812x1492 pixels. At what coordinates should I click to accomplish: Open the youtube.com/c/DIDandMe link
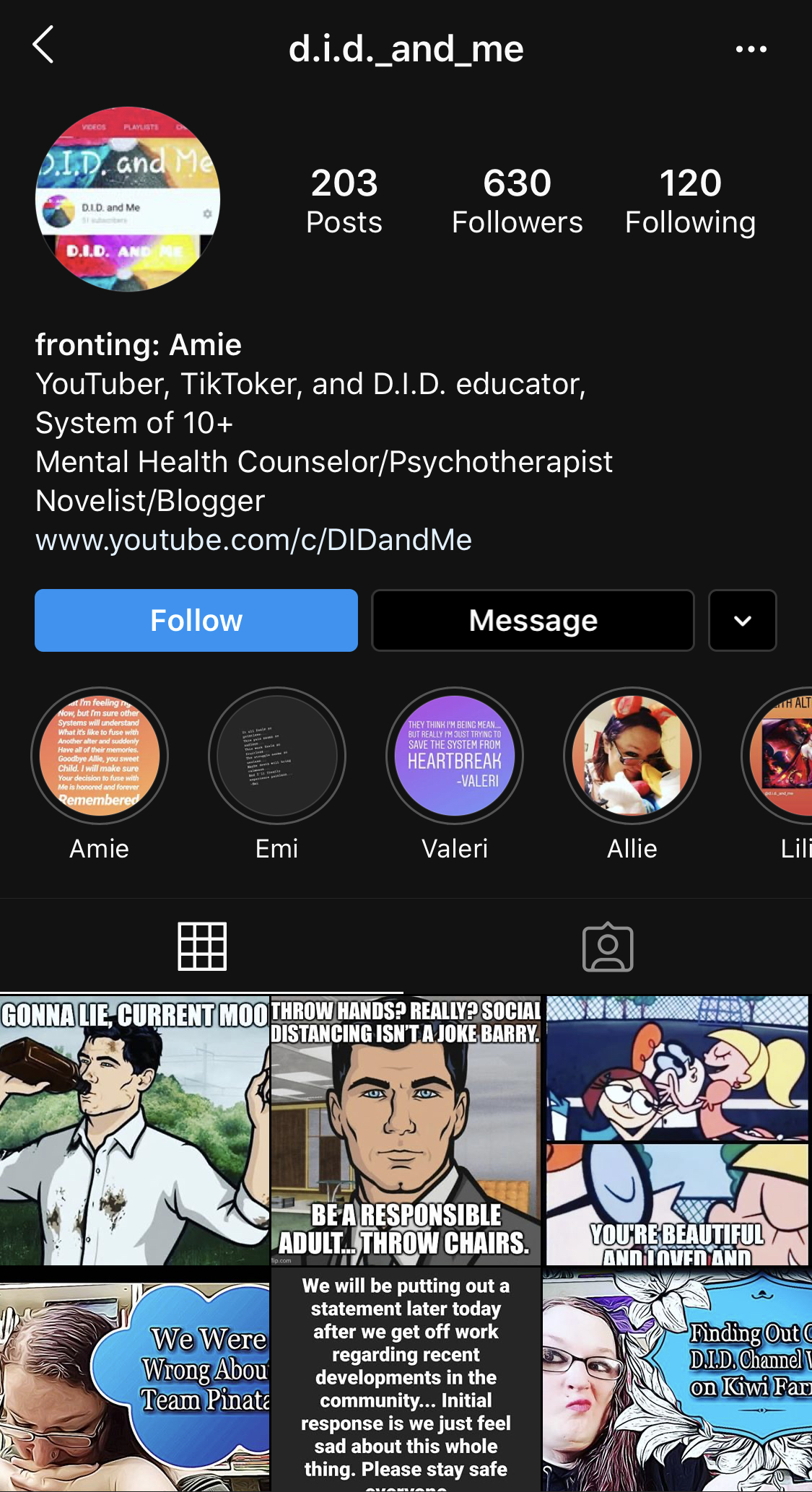[x=254, y=540]
